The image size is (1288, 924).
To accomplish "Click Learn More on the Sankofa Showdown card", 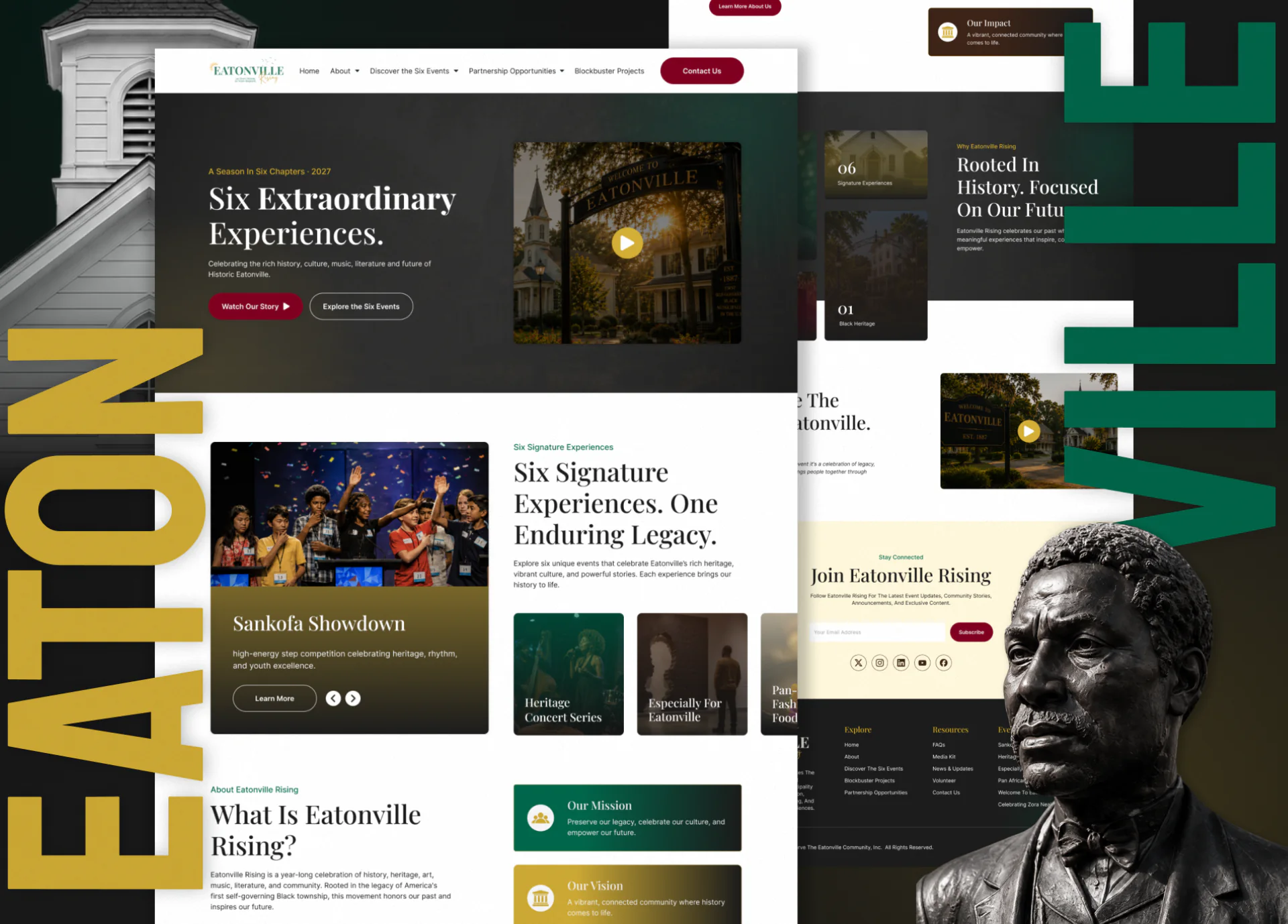I will [274, 698].
